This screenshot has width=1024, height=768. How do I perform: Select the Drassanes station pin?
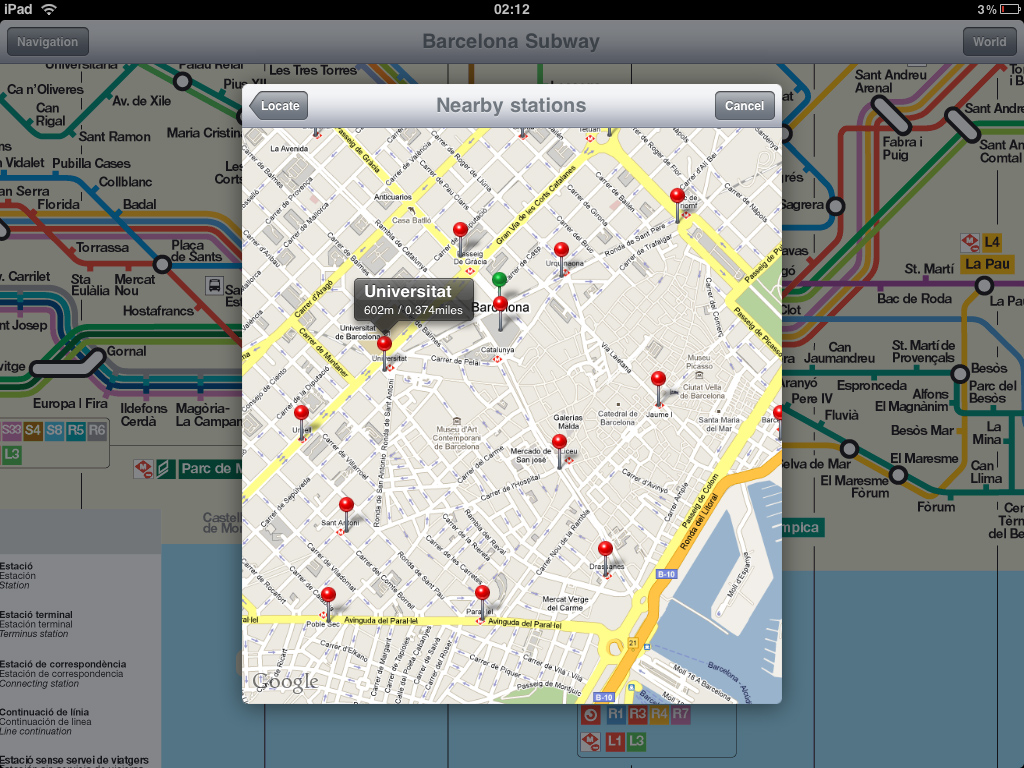point(605,550)
